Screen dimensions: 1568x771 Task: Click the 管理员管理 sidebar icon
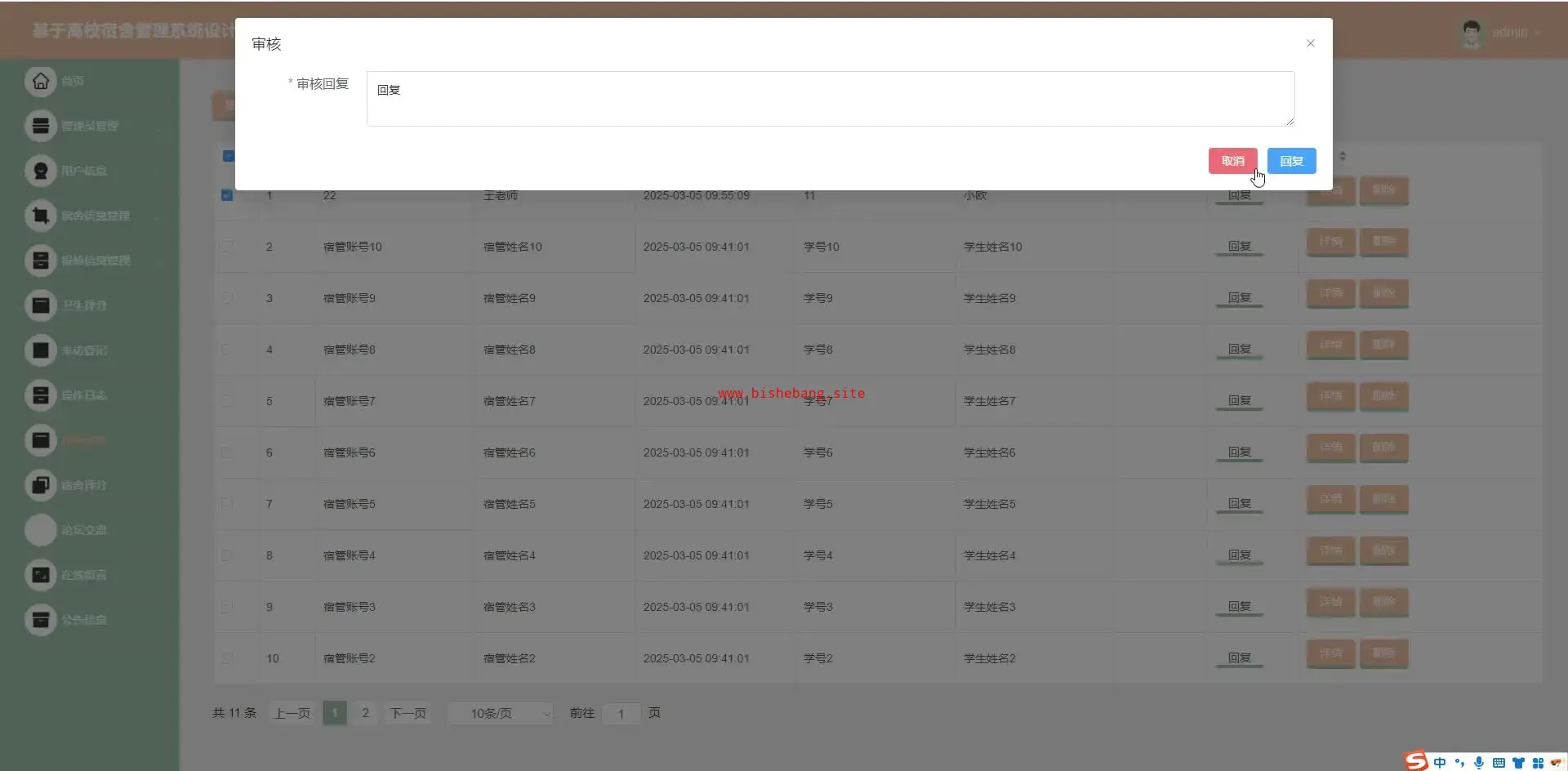click(x=41, y=126)
